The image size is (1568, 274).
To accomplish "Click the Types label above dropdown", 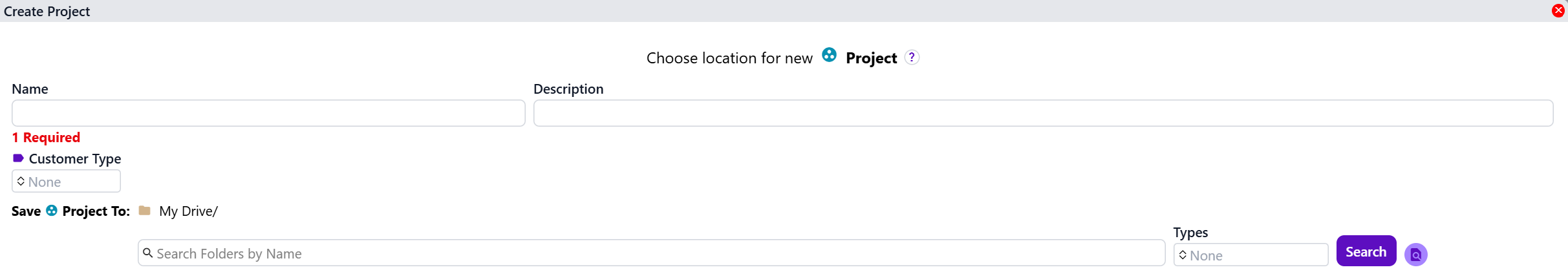I will pos(1190,233).
